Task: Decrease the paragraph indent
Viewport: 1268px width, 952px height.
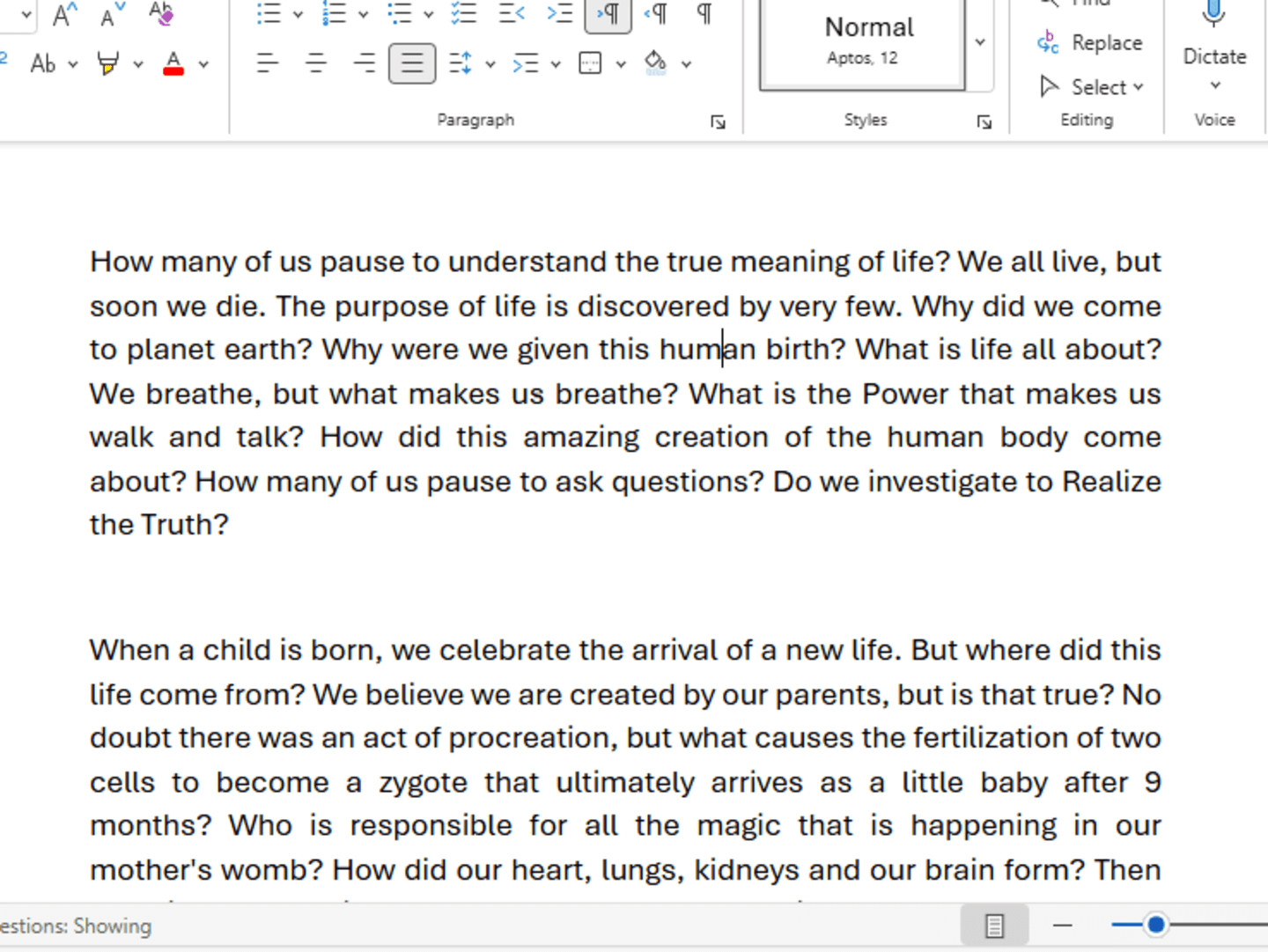Action: tap(512, 14)
